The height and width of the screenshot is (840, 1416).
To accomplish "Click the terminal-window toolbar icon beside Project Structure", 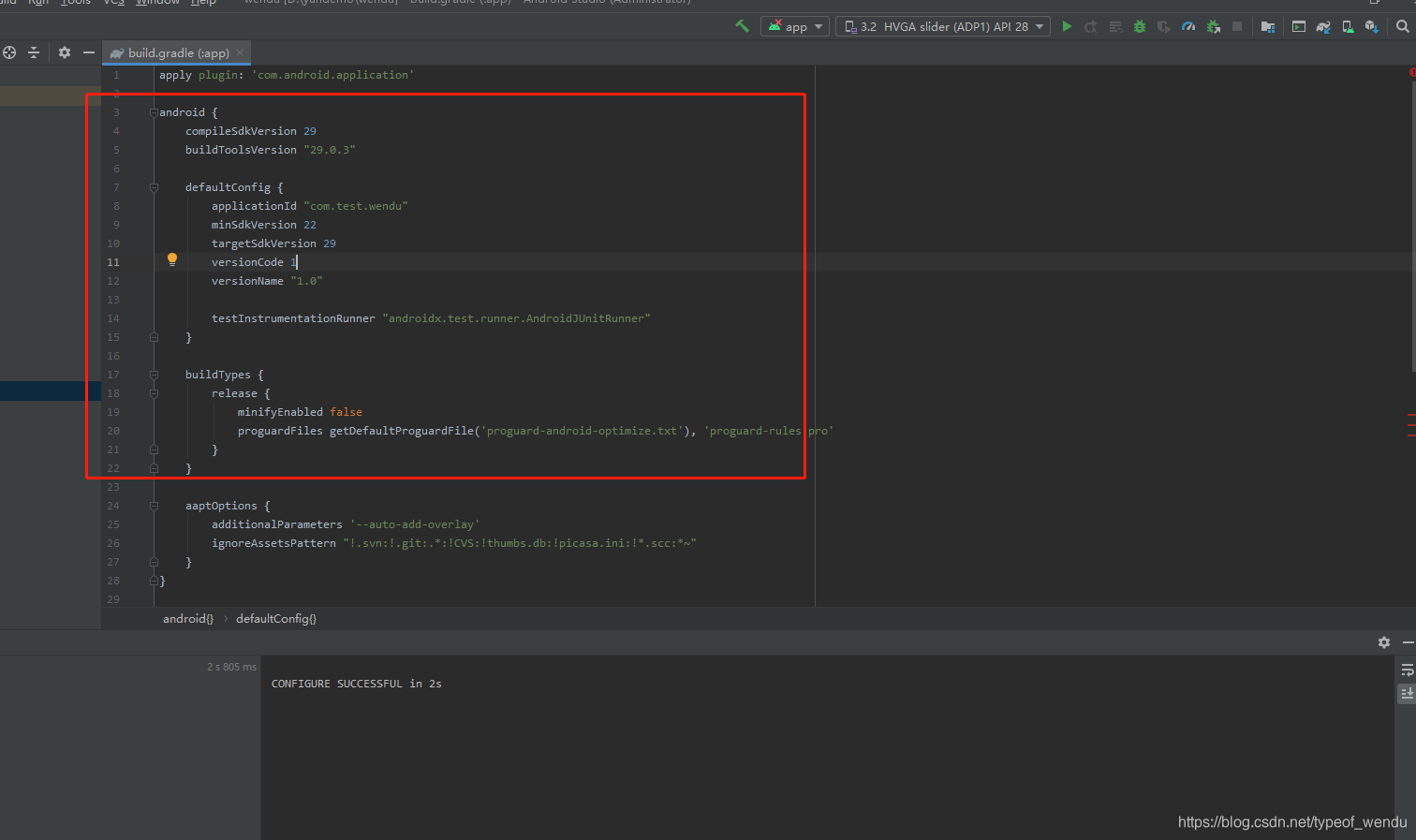I will coord(1299,26).
